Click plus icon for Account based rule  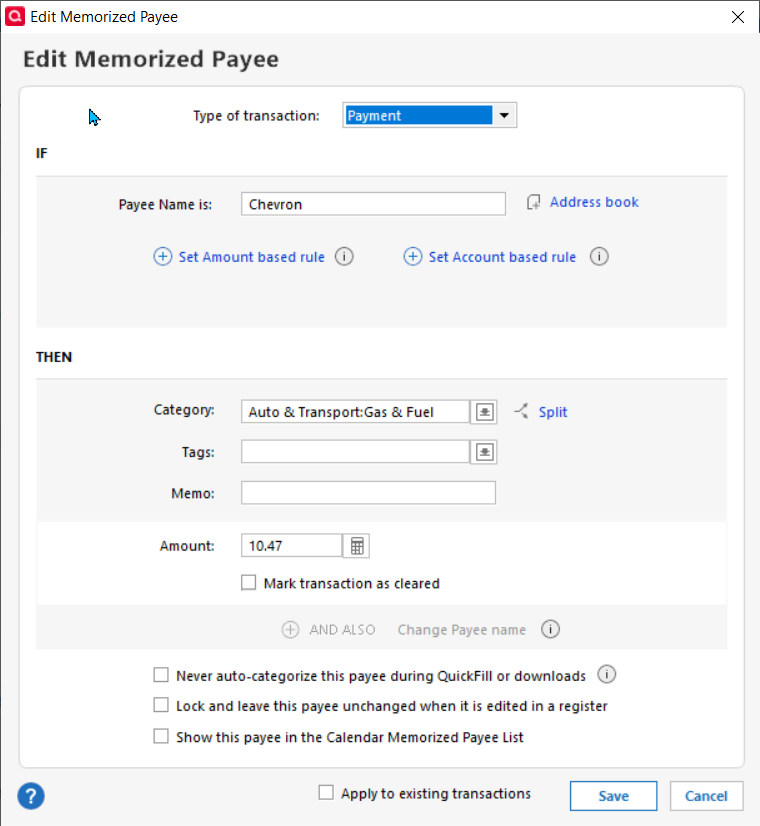413,257
